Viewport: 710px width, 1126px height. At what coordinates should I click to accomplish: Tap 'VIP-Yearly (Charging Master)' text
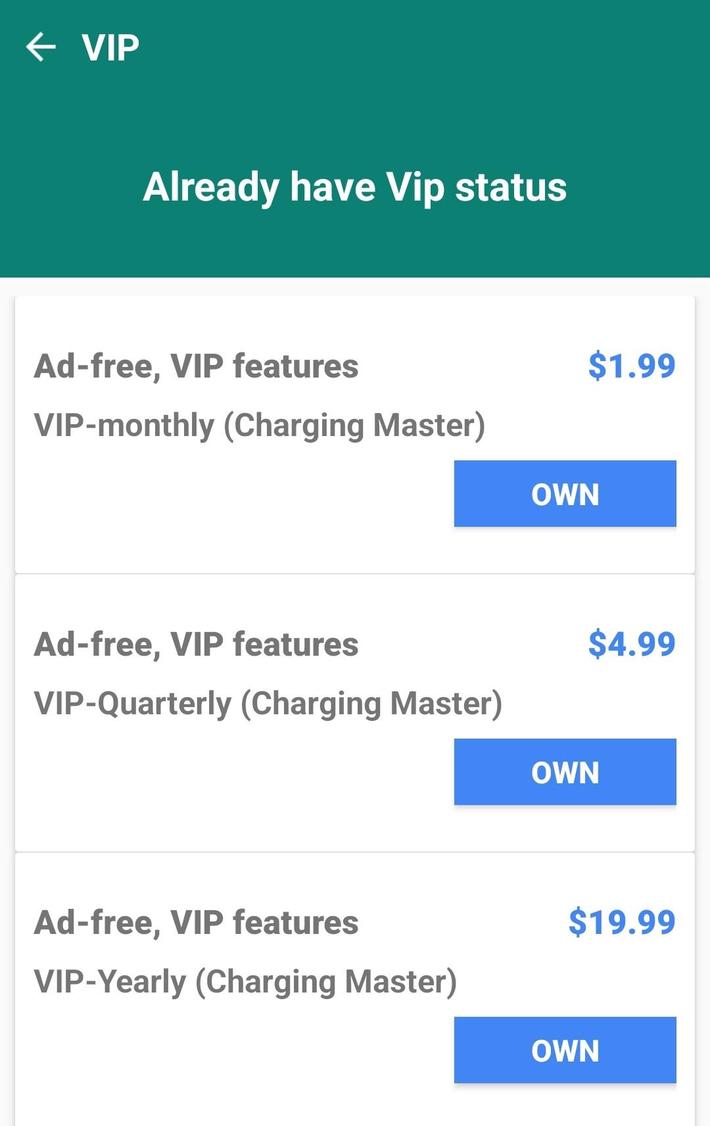click(245, 981)
